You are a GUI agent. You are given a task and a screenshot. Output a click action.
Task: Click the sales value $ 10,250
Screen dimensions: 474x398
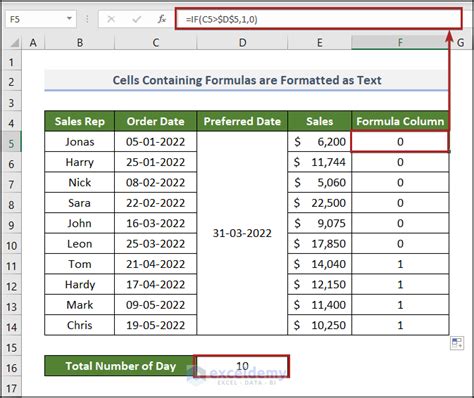(320, 325)
